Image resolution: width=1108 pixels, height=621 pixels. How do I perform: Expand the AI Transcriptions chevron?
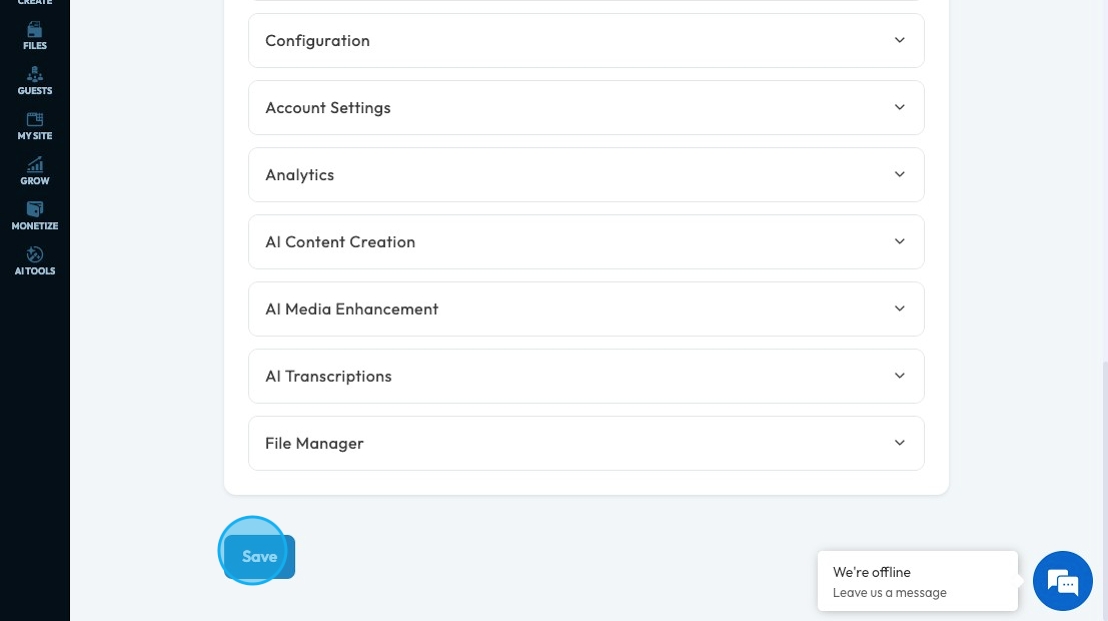pyautogui.click(x=899, y=375)
